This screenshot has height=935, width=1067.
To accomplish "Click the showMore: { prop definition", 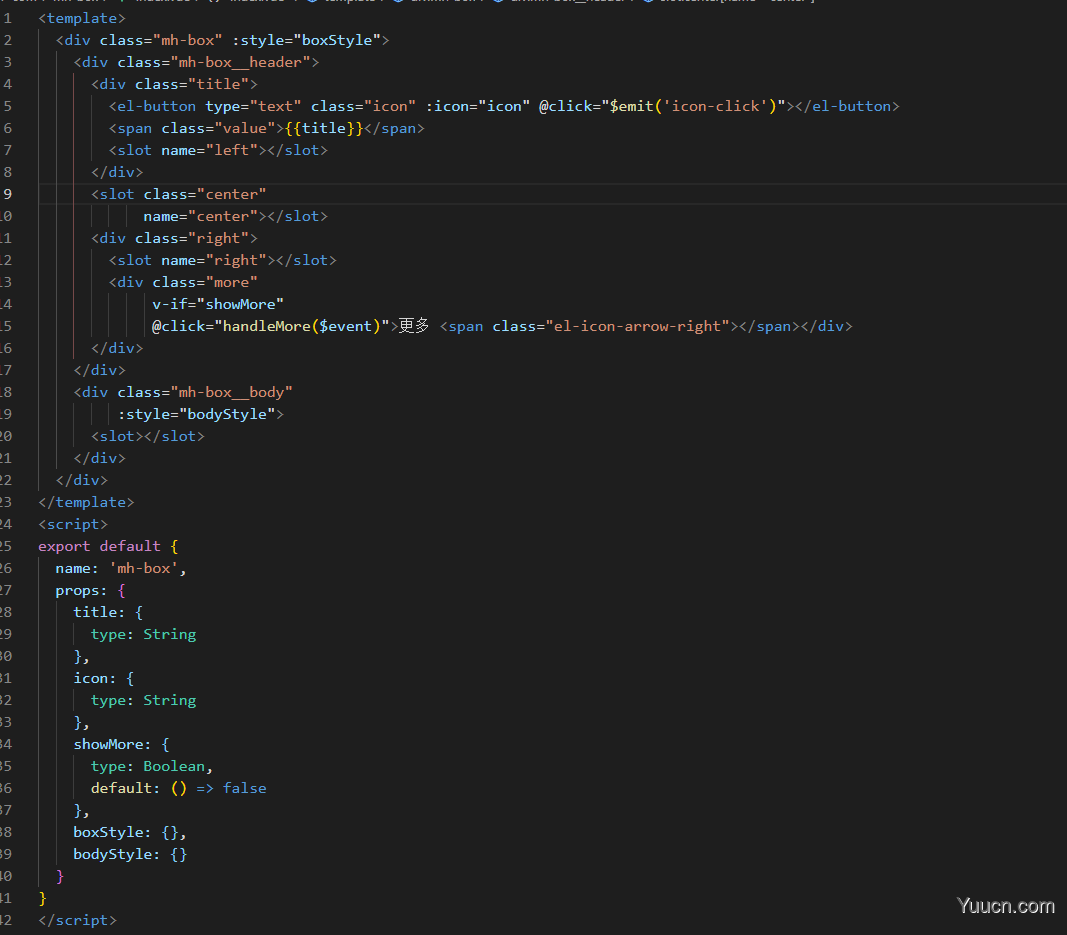I will pyautogui.click(x=121, y=744).
